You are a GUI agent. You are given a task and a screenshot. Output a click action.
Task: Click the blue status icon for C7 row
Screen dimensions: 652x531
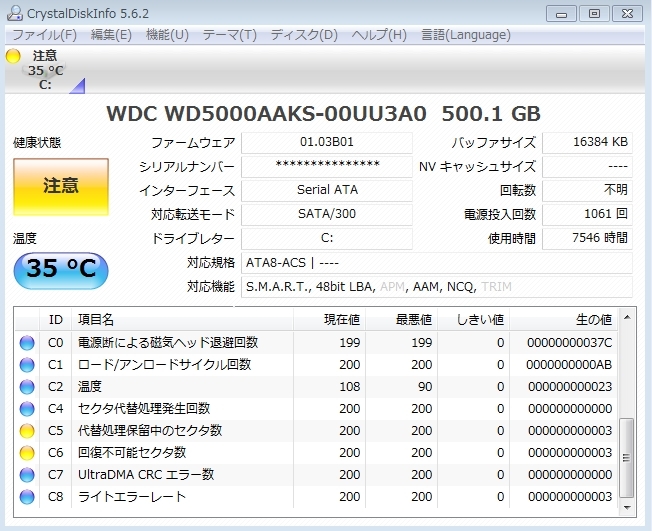coord(27,475)
